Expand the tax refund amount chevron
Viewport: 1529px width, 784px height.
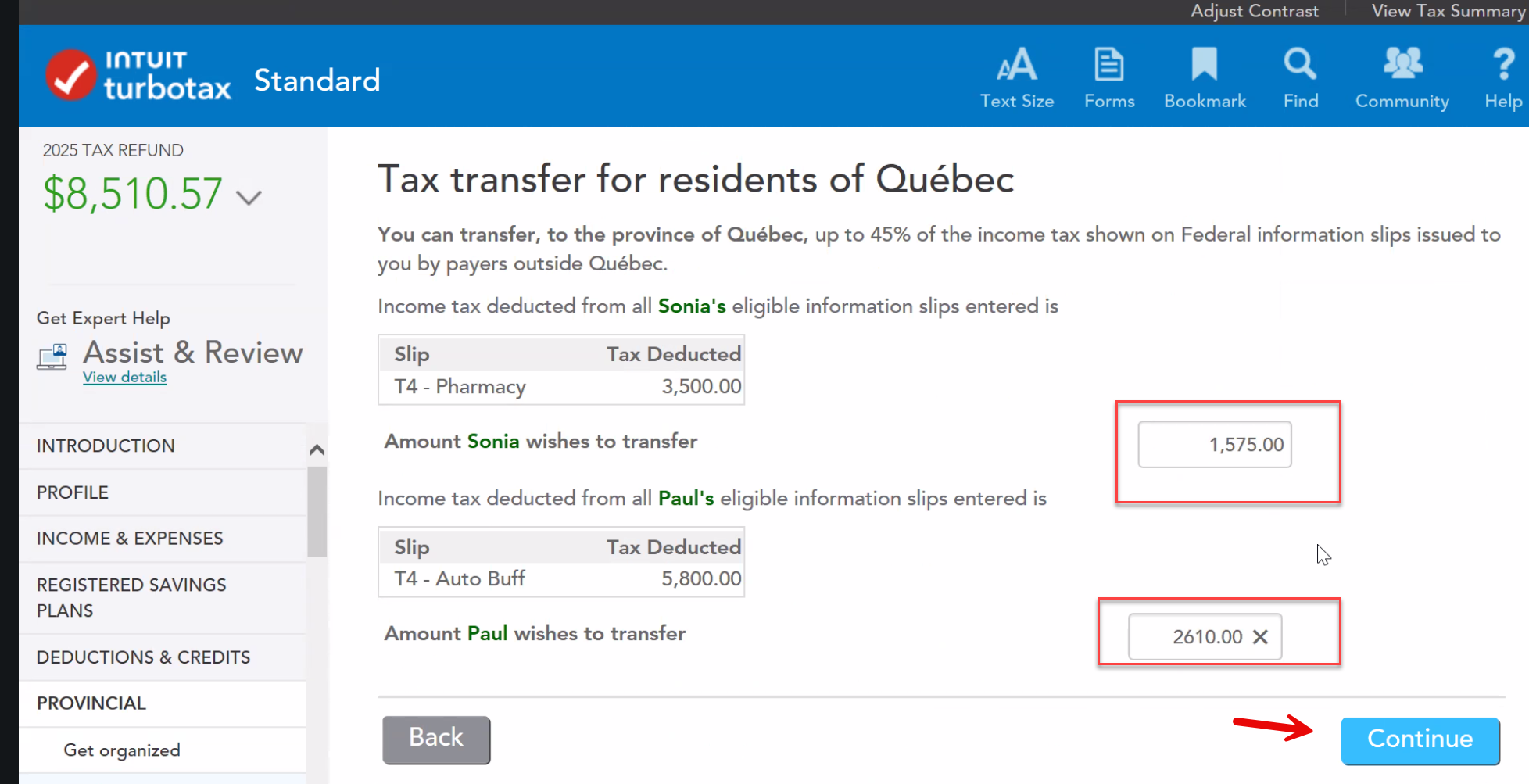coord(249,198)
